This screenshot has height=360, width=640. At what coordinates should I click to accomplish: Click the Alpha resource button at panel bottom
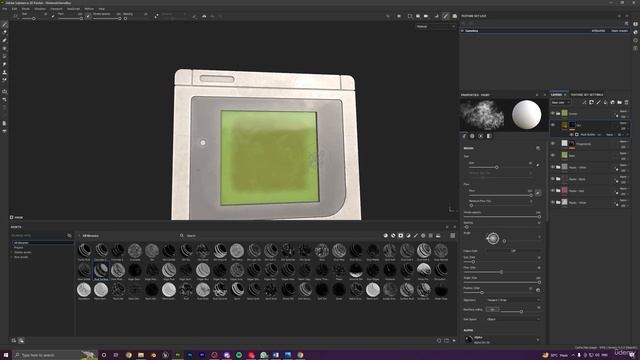tap(502, 340)
